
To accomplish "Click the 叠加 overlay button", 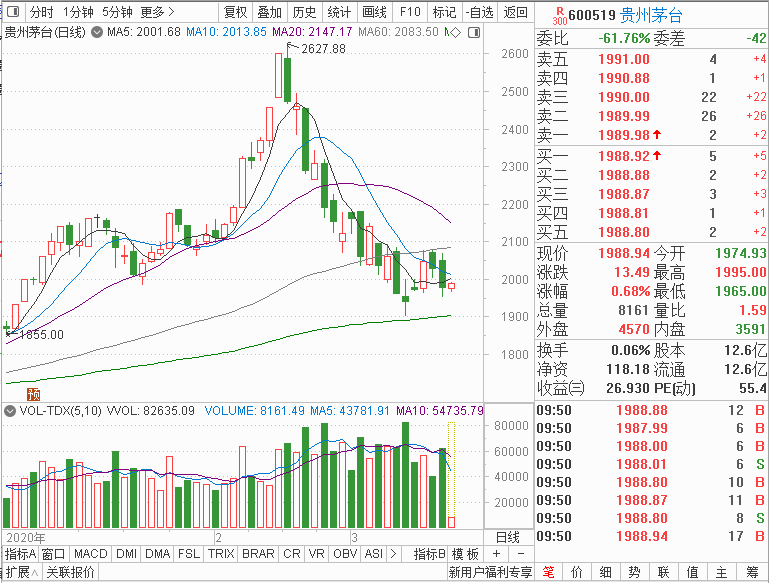I will tap(270, 12).
